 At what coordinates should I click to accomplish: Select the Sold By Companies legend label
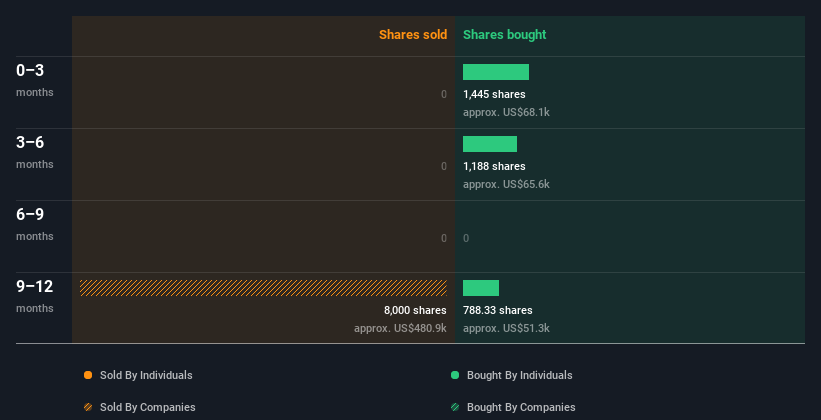click(148, 407)
